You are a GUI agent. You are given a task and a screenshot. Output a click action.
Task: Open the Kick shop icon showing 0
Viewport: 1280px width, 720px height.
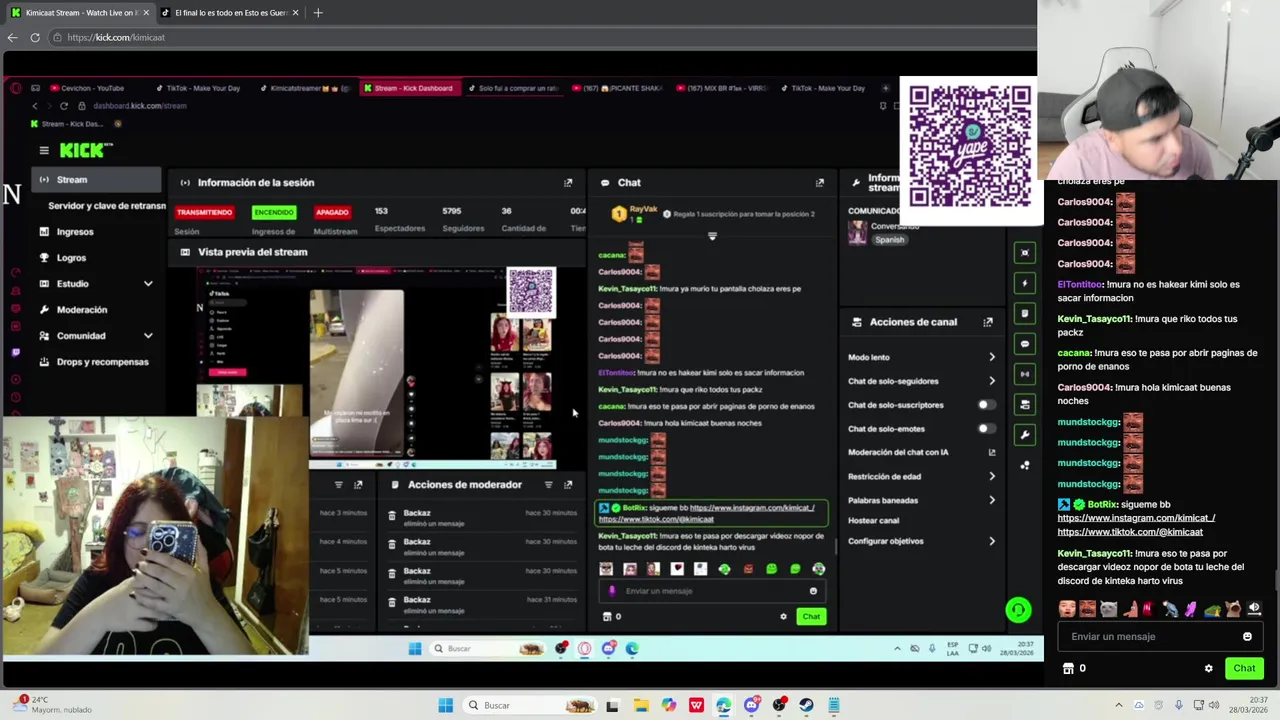pyautogui.click(x=1074, y=668)
